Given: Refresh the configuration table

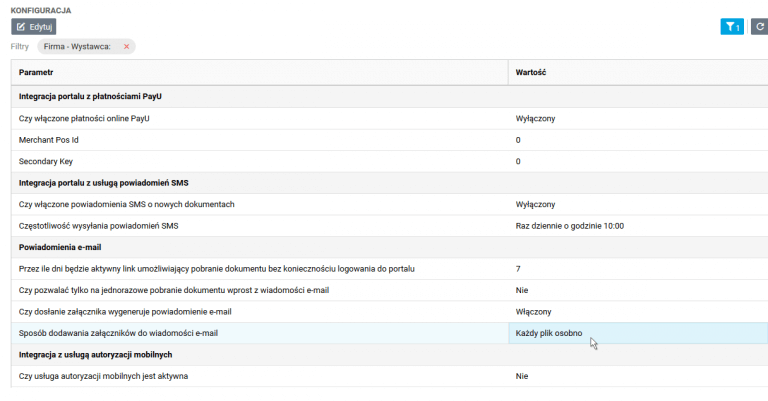Looking at the screenshot, I should [758, 27].
